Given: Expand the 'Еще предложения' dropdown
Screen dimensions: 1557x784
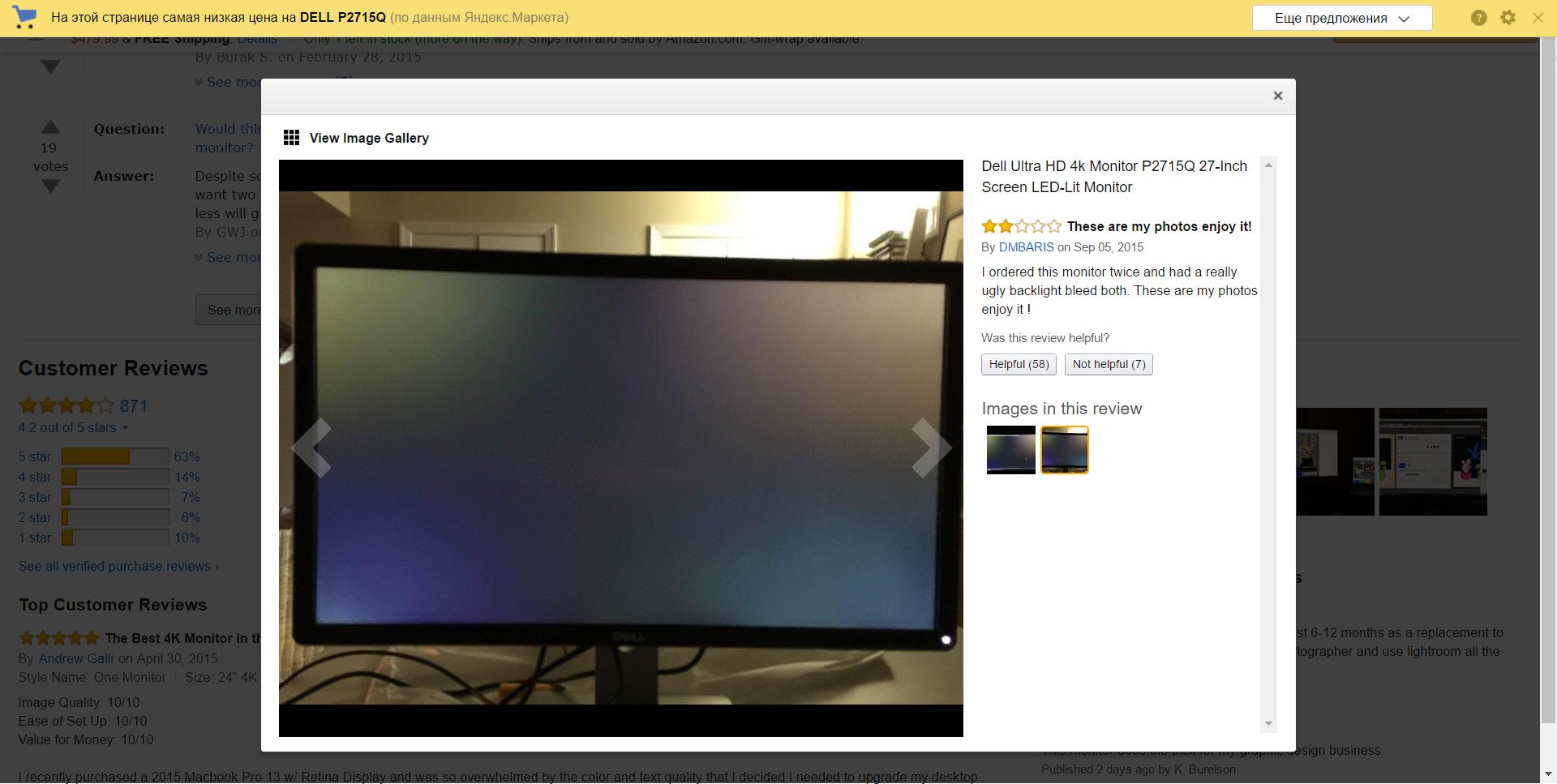Looking at the screenshot, I should pyautogui.click(x=1342, y=18).
